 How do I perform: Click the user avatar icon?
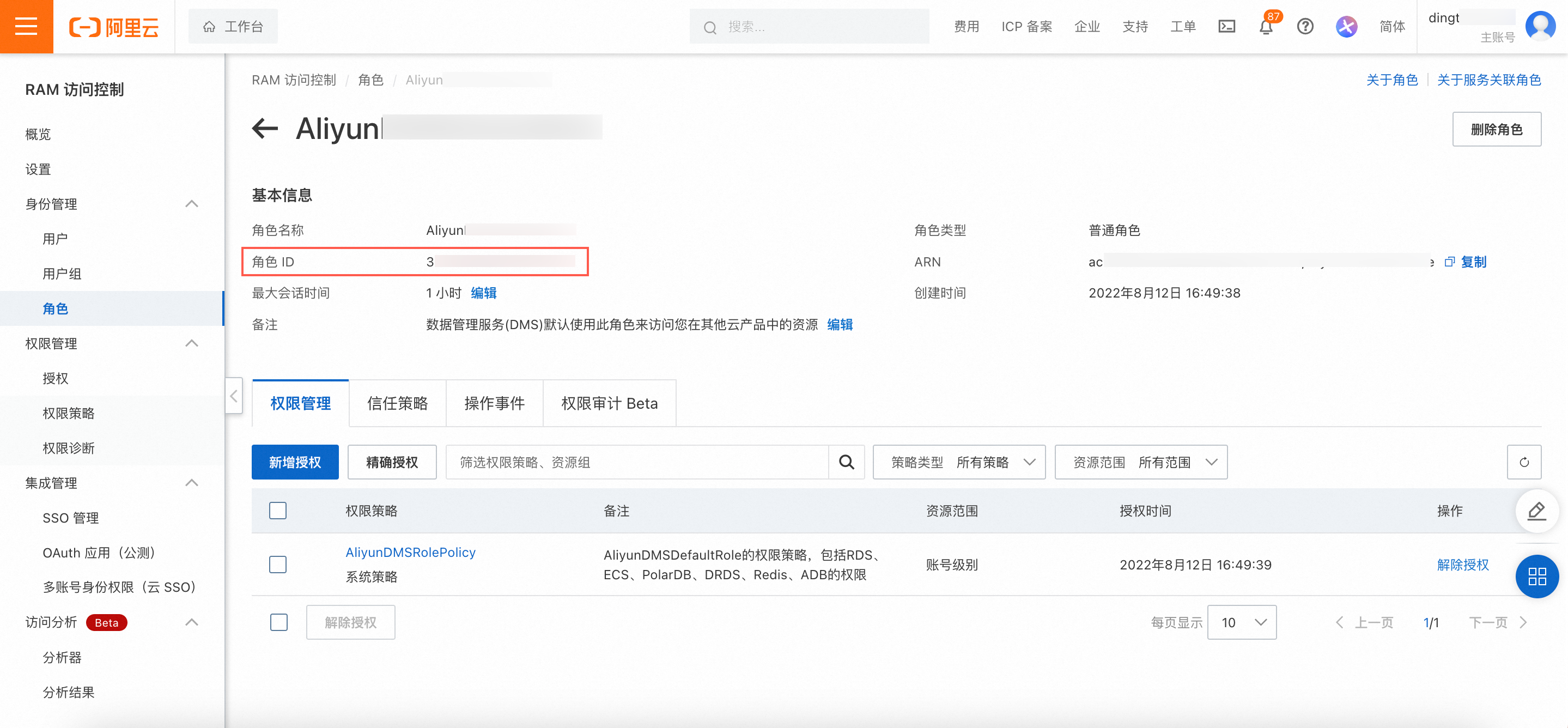(1540, 26)
